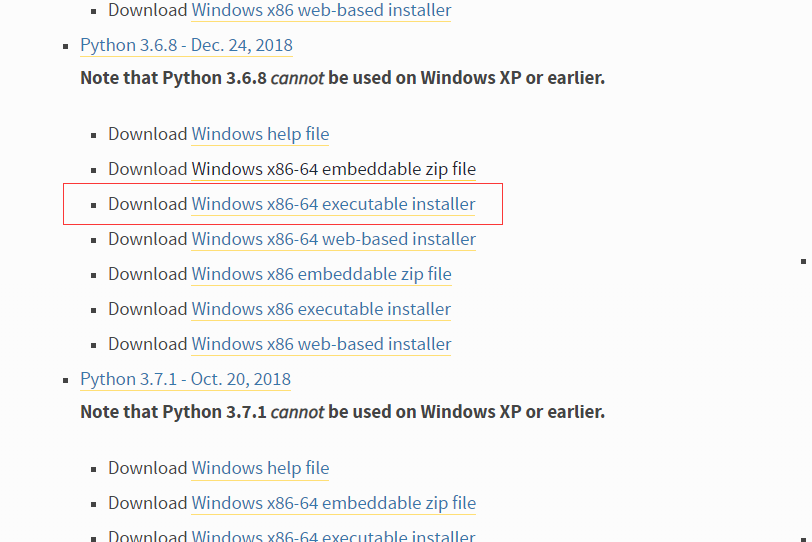Click x86 web-based installer link above Python 3.6.8

click(x=321, y=11)
